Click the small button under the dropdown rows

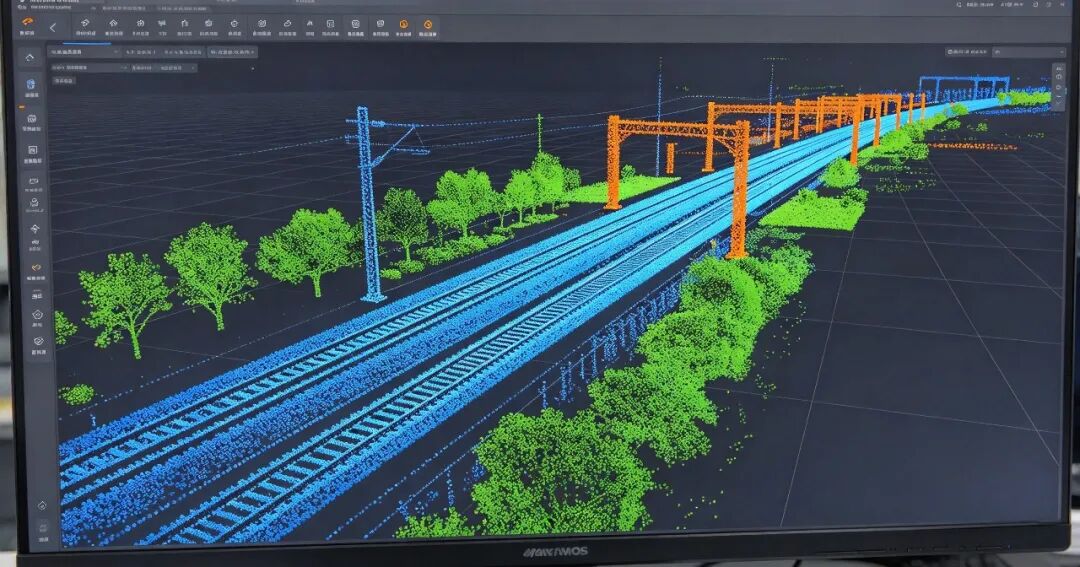[64, 81]
